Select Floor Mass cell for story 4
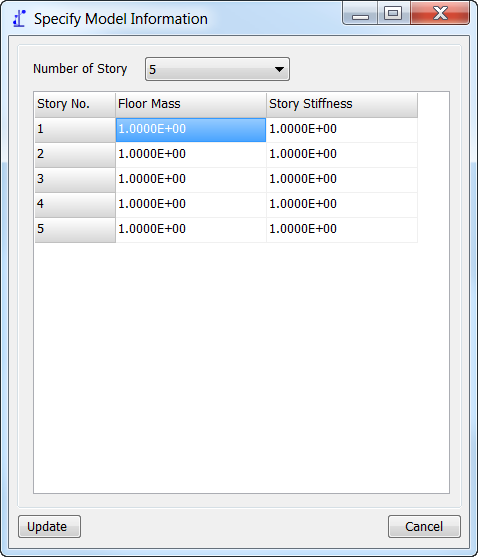This screenshot has height=557, width=478. point(191,205)
